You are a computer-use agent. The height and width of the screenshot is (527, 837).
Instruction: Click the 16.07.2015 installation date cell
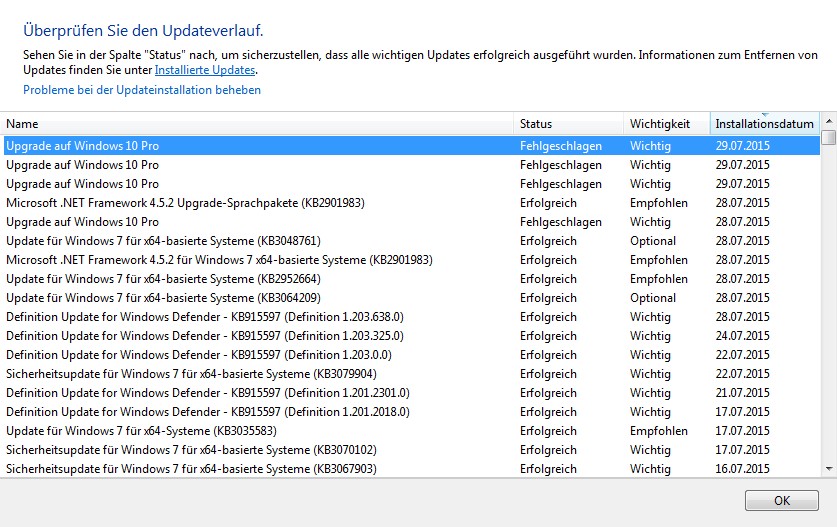(743, 469)
